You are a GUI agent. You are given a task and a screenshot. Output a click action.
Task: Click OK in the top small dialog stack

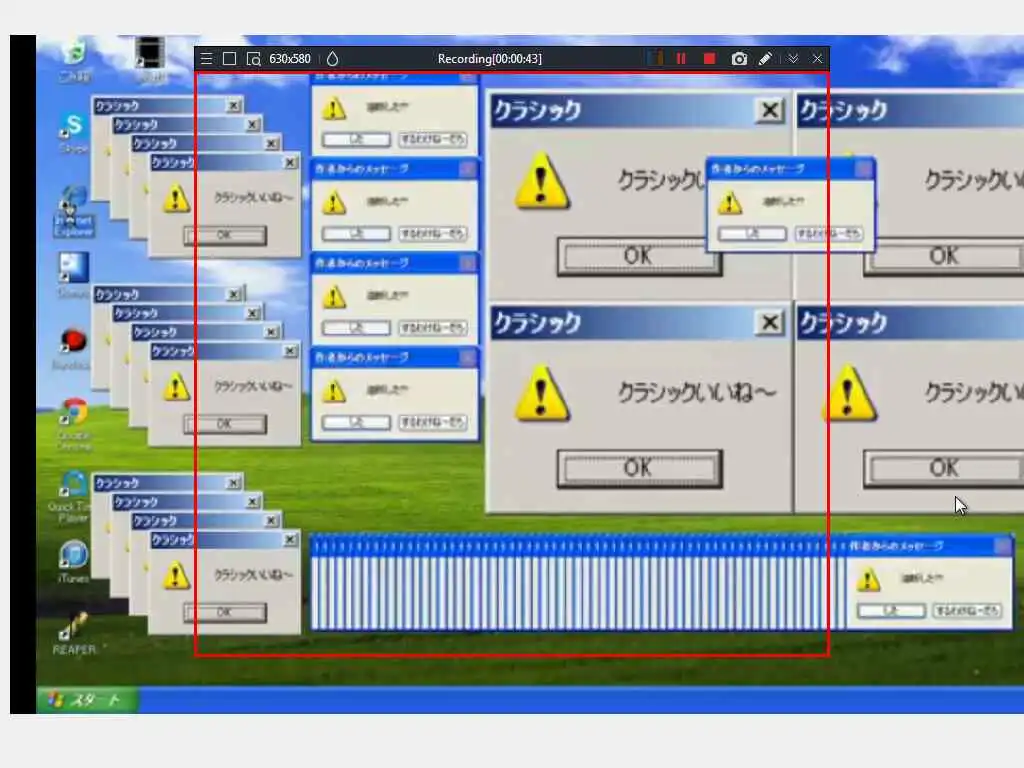click(x=225, y=235)
